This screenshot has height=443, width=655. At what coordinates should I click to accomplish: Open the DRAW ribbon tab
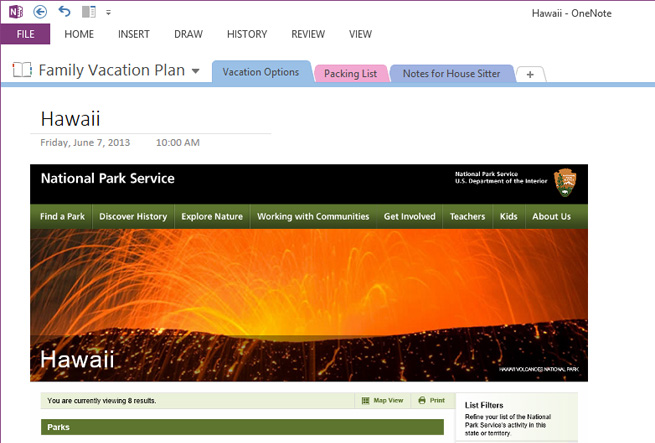[x=188, y=34]
